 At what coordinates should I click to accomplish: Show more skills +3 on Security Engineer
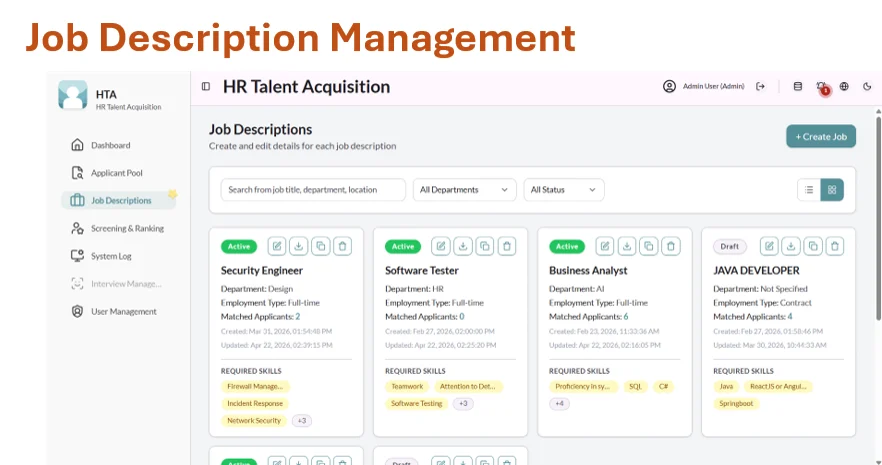[x=302, y=421]
